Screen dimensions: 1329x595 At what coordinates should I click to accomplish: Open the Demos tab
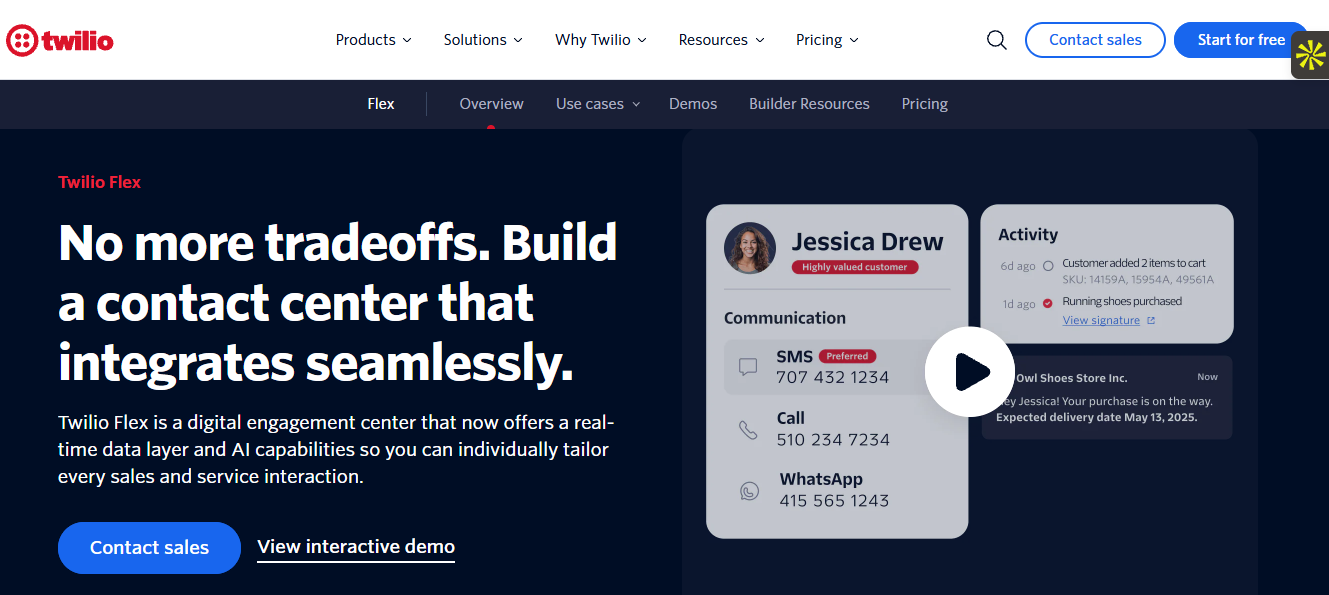pos(693,104)
